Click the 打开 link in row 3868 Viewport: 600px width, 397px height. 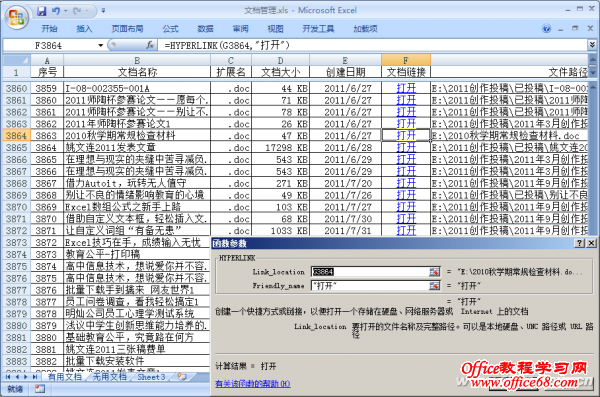tap(406, 183)
